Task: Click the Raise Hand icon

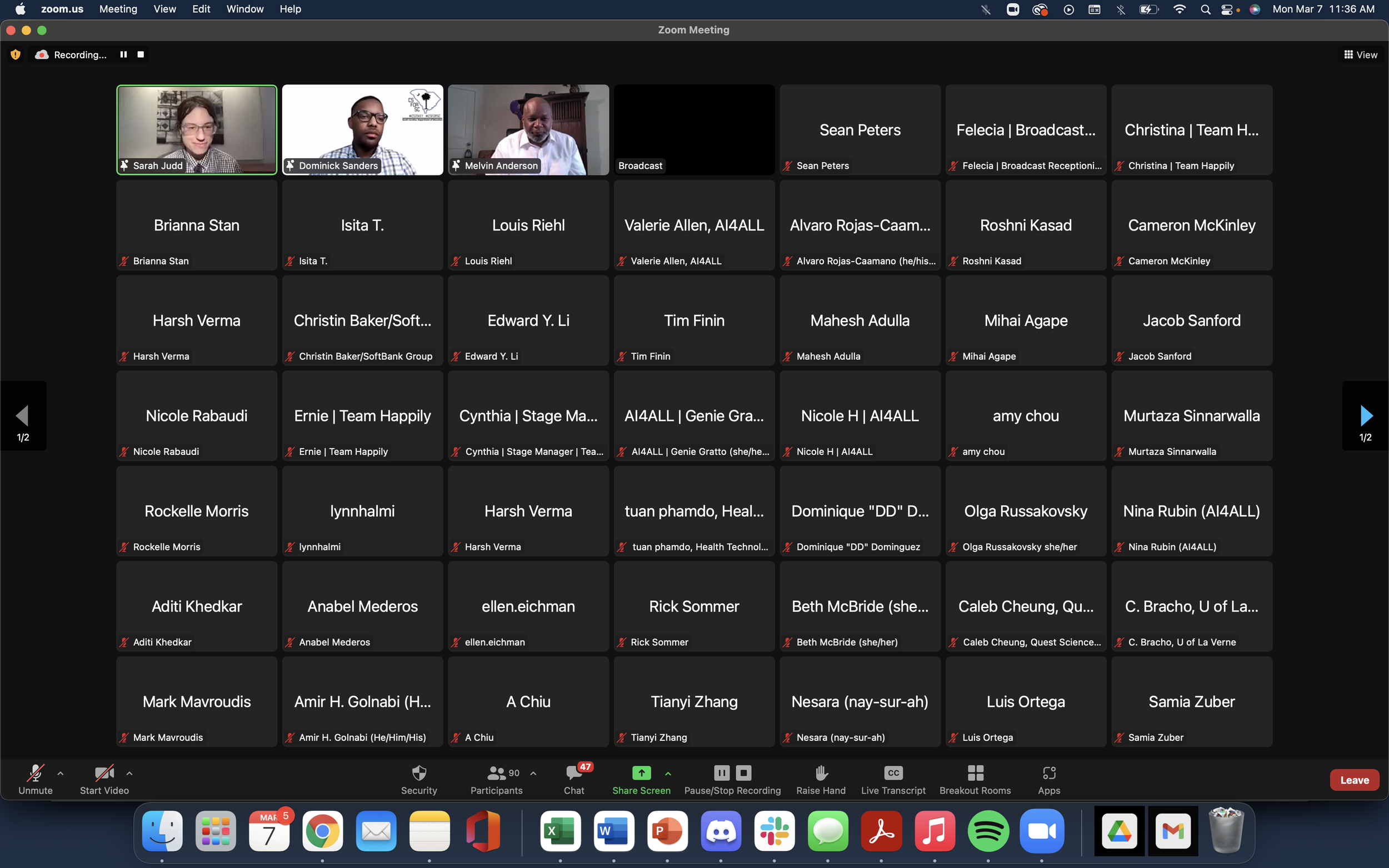Action: click(x=821, y=772)
